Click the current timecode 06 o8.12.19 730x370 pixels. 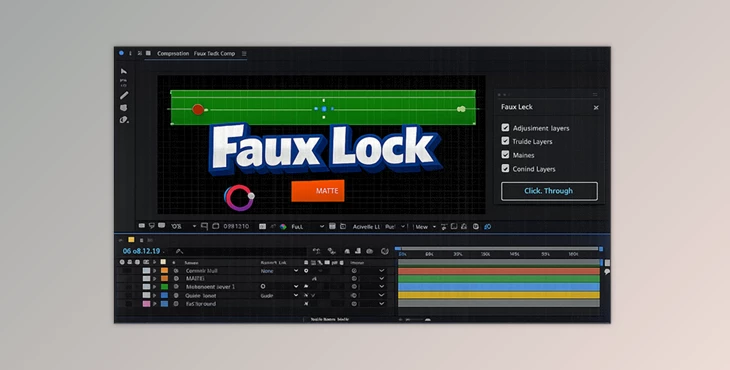(142, 251)
